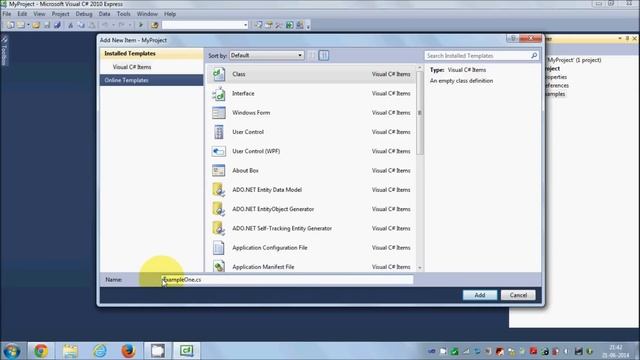Click the Paste toolbar icon
640x360 pixels.
click(92, 25)
